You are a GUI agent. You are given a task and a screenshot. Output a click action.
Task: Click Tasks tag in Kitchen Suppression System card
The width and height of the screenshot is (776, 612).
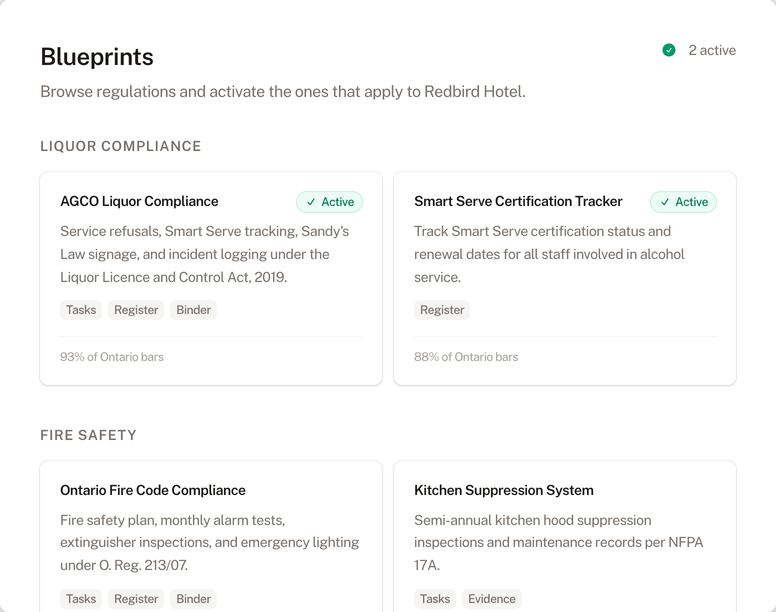pos(435,599)
